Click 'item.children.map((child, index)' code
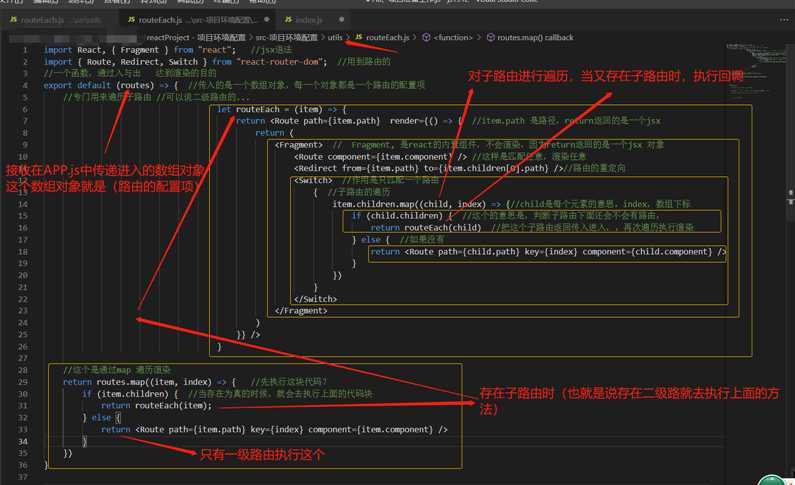795x485 pixels. 409,204
